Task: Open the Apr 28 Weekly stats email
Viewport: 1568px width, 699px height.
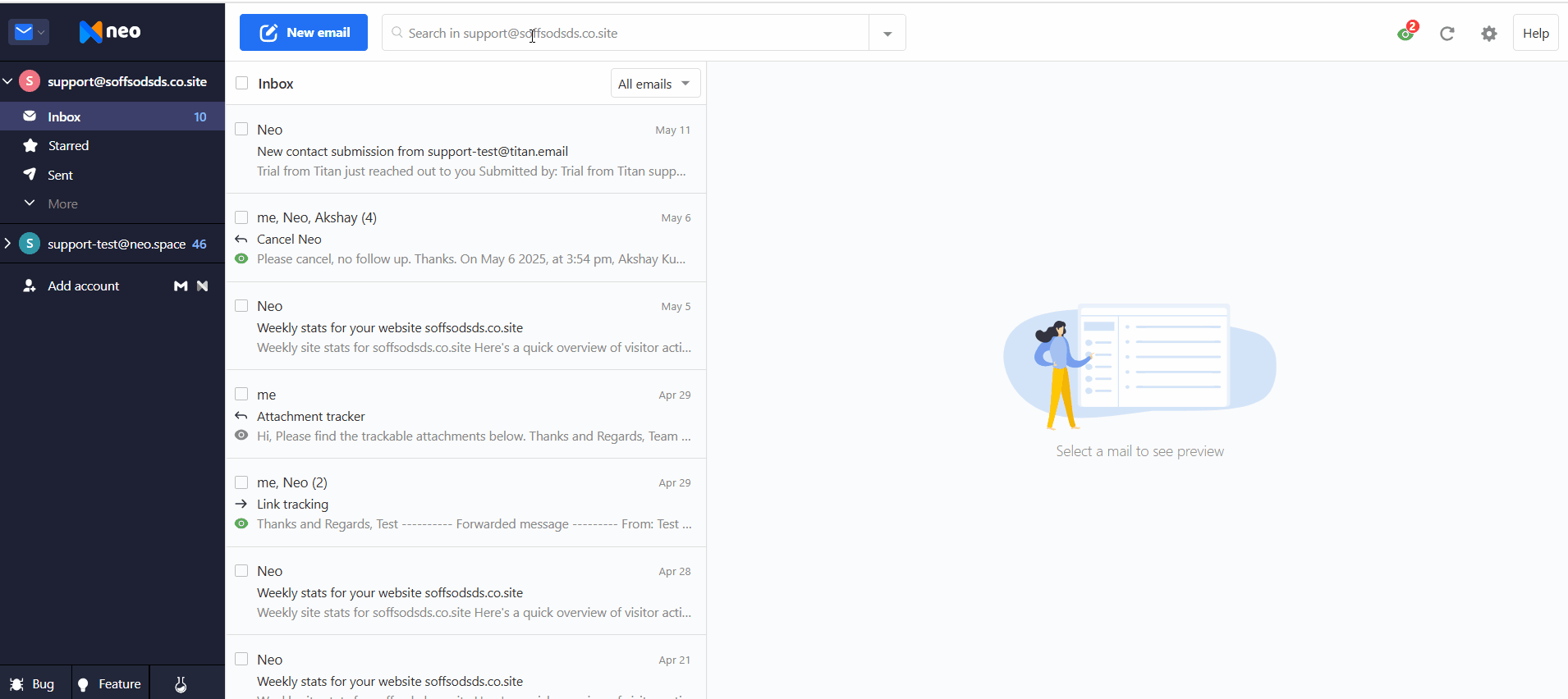Action: (465, 591)
